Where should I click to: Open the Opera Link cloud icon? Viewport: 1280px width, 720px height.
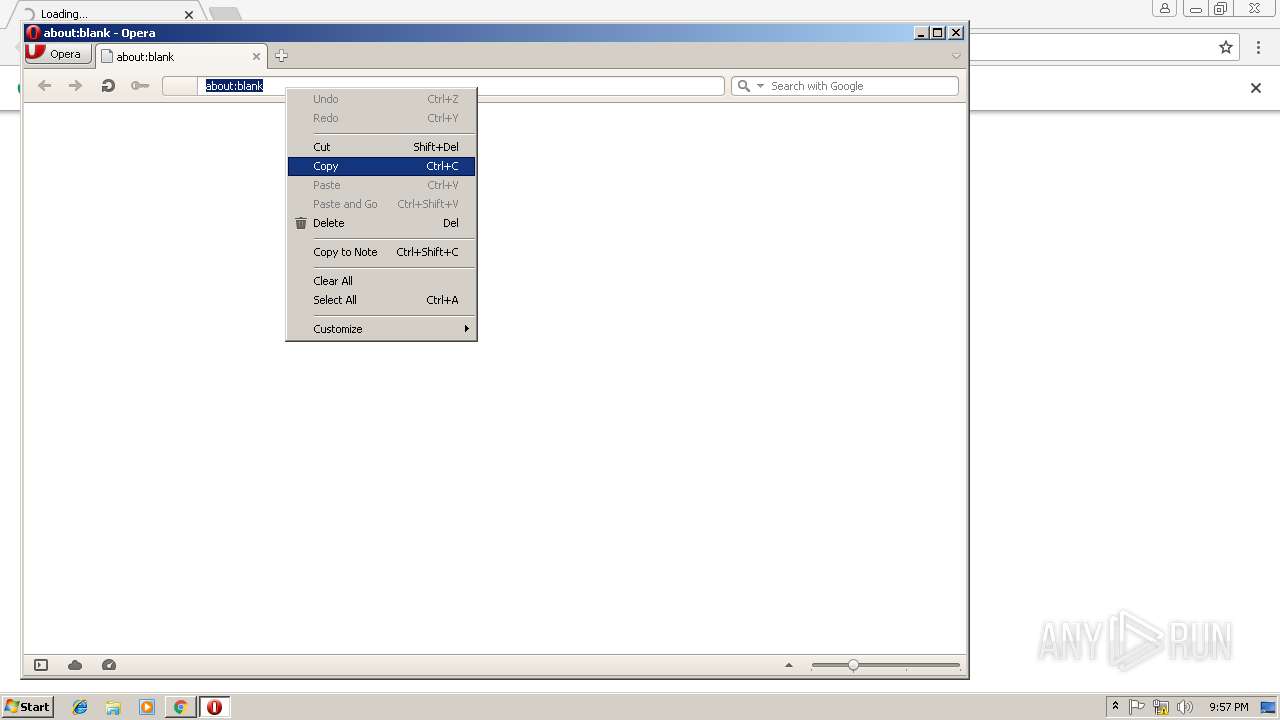click(x=75, y=665)
